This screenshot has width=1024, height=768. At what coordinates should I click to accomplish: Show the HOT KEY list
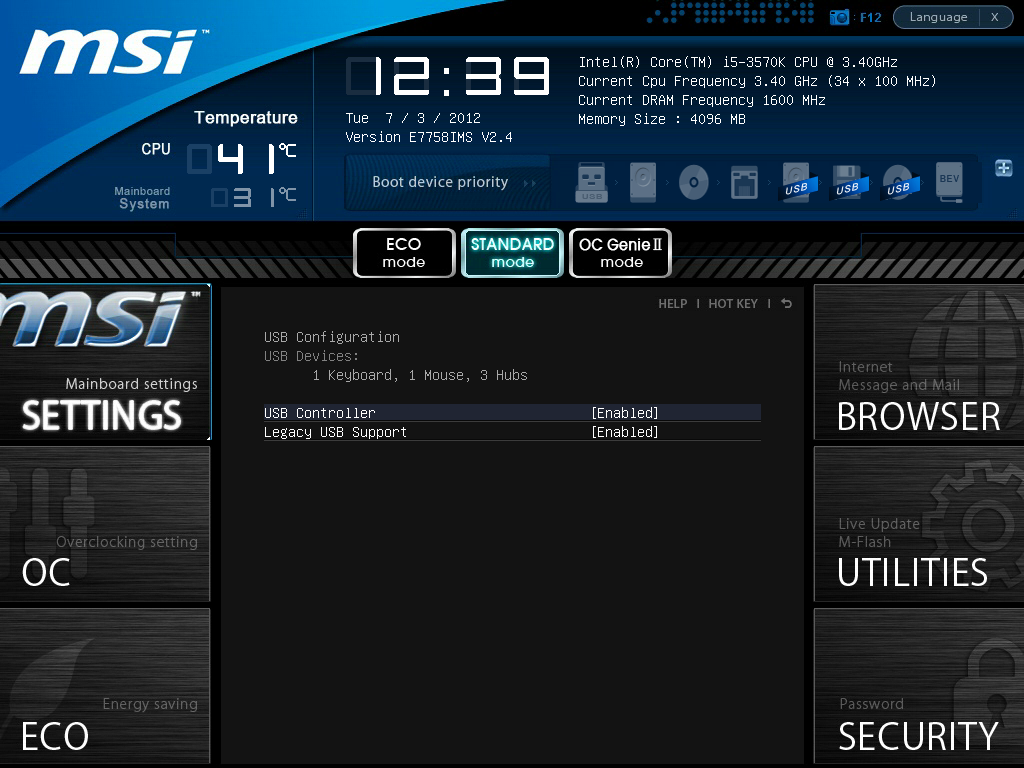pyautogui.click(x=733, y=304)
